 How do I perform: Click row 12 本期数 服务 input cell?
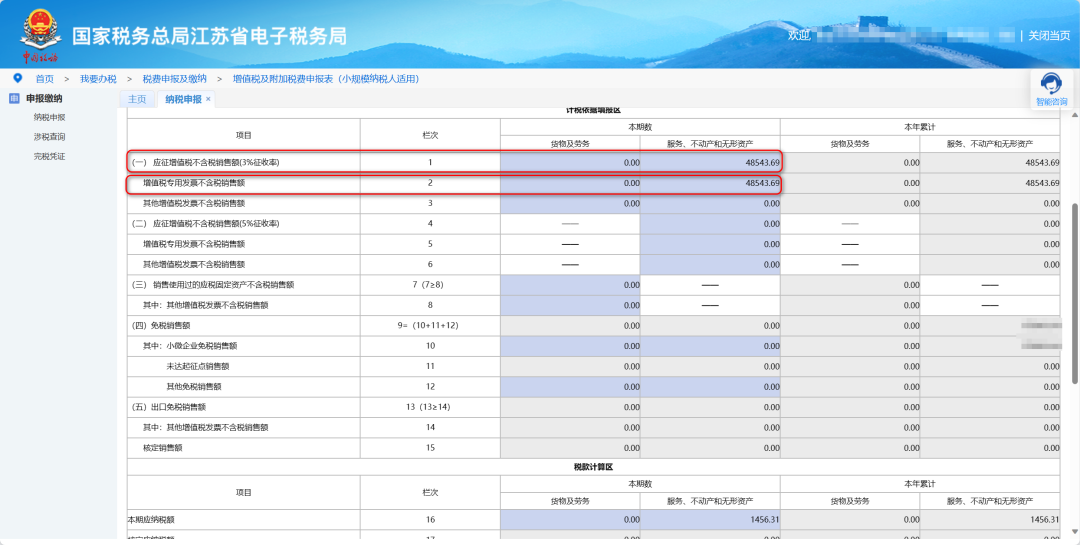710,387
